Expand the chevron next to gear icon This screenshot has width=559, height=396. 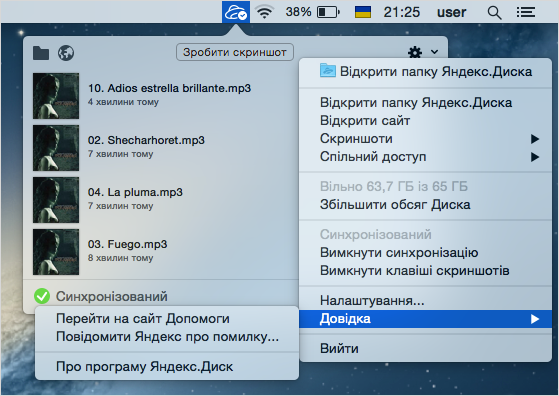434,52
